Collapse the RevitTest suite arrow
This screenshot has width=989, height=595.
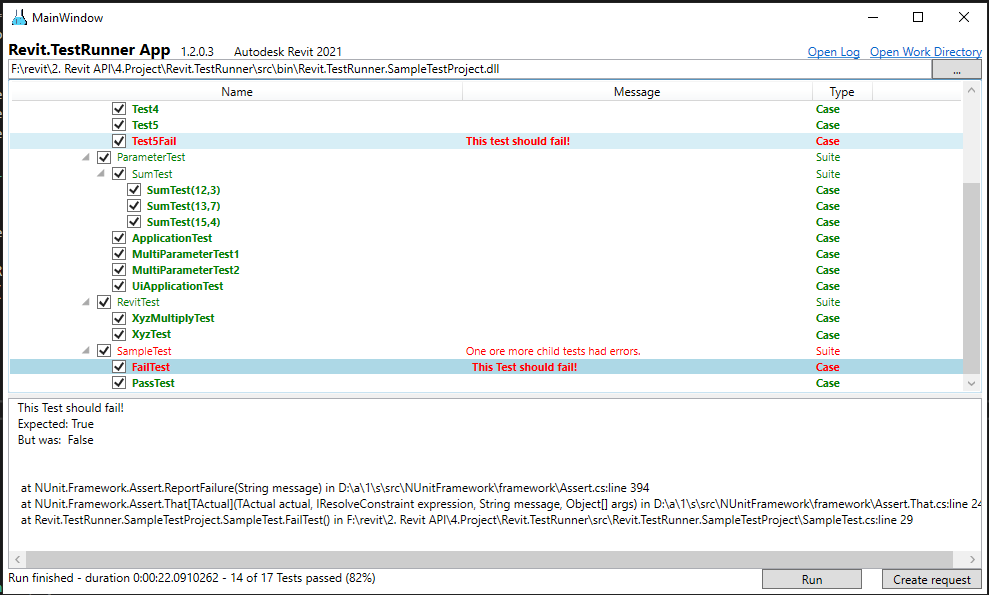87,302
